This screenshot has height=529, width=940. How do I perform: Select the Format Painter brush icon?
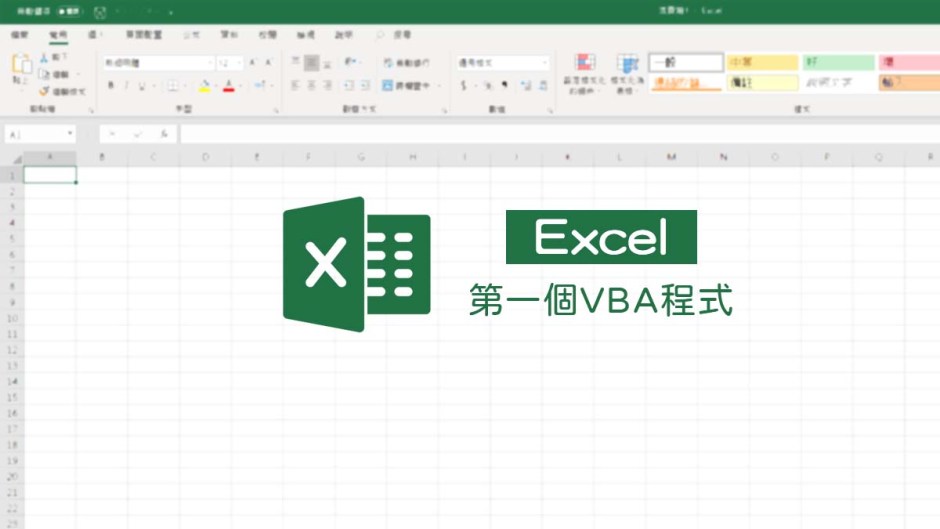click(x=44, y=91)
